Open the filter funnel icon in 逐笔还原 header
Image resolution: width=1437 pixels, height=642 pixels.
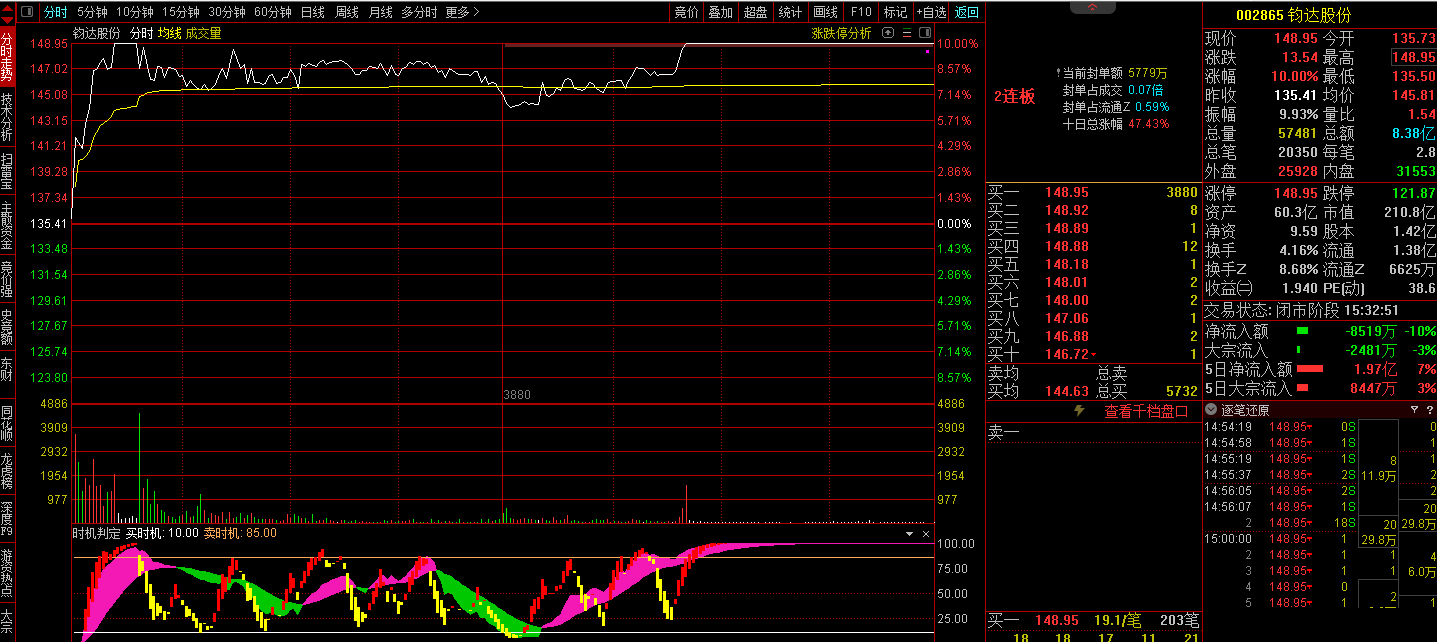tap(1414, 410)
